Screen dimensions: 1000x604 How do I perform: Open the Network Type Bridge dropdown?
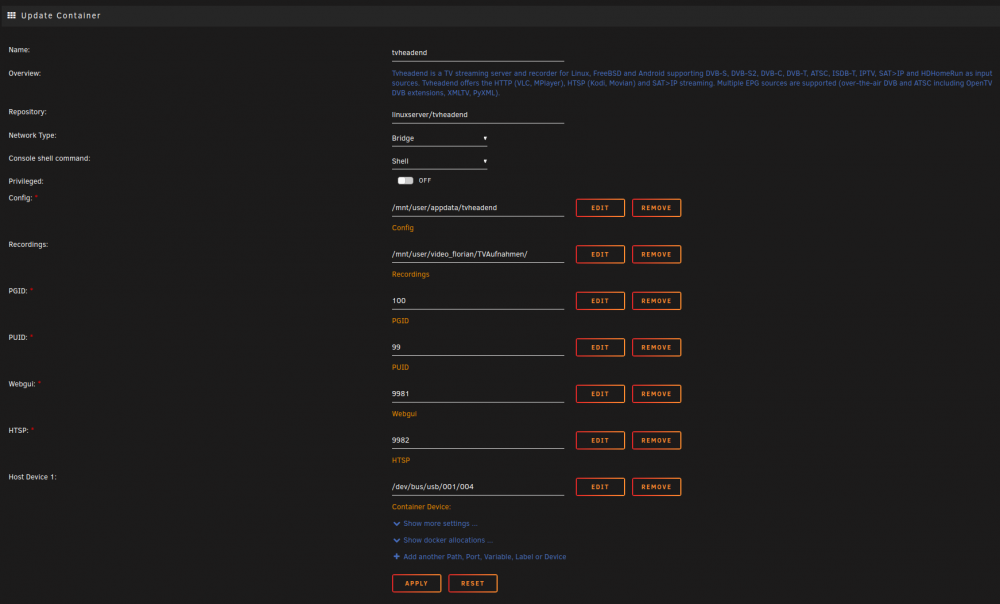coord(439,138)
